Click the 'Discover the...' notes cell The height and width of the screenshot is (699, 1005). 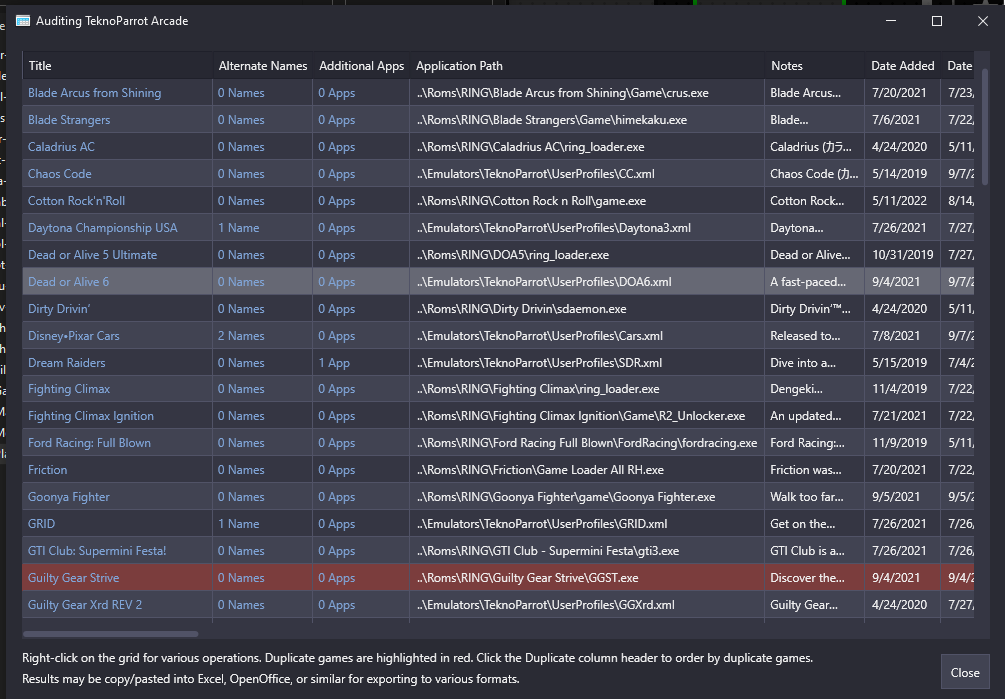point(814,577)
